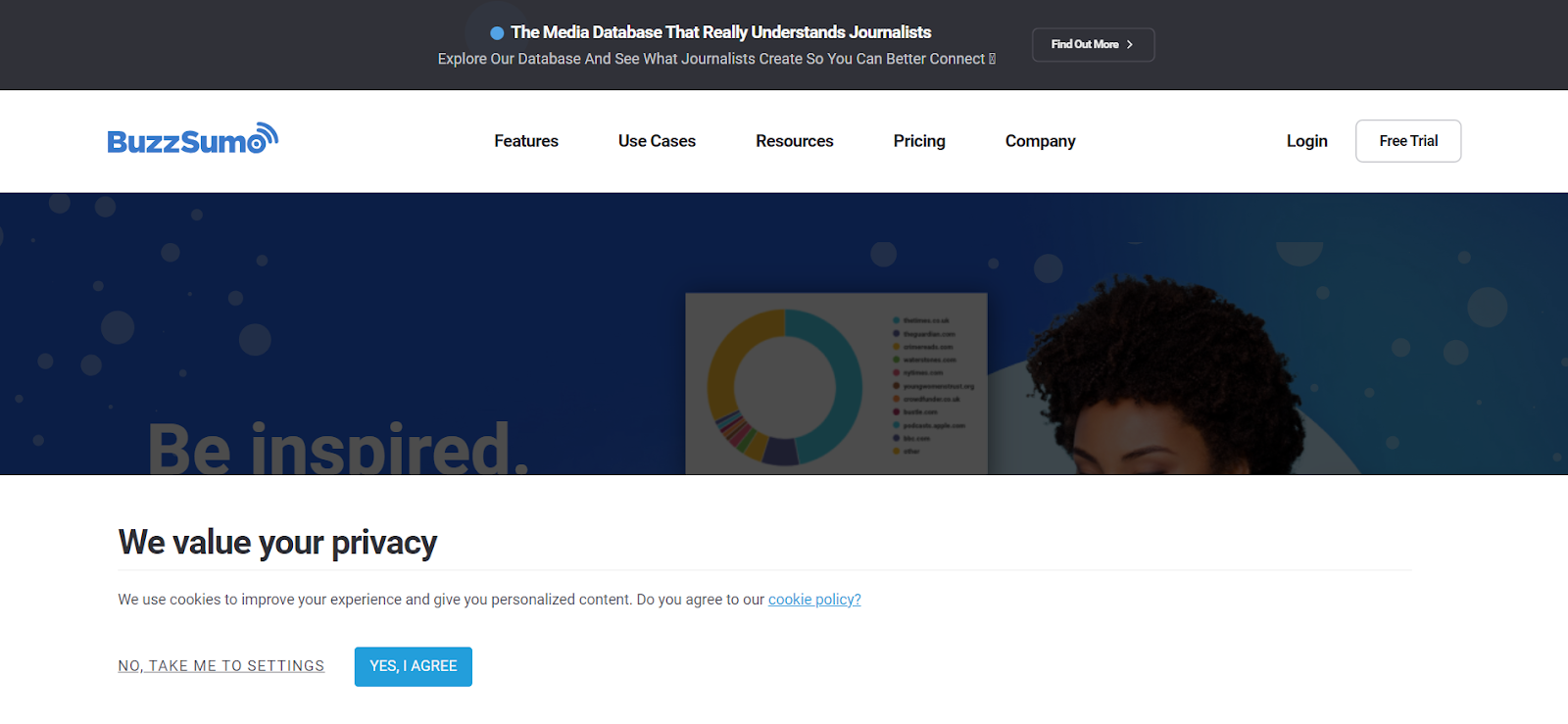Choose No, Take Me To Settings

(221, 666)
